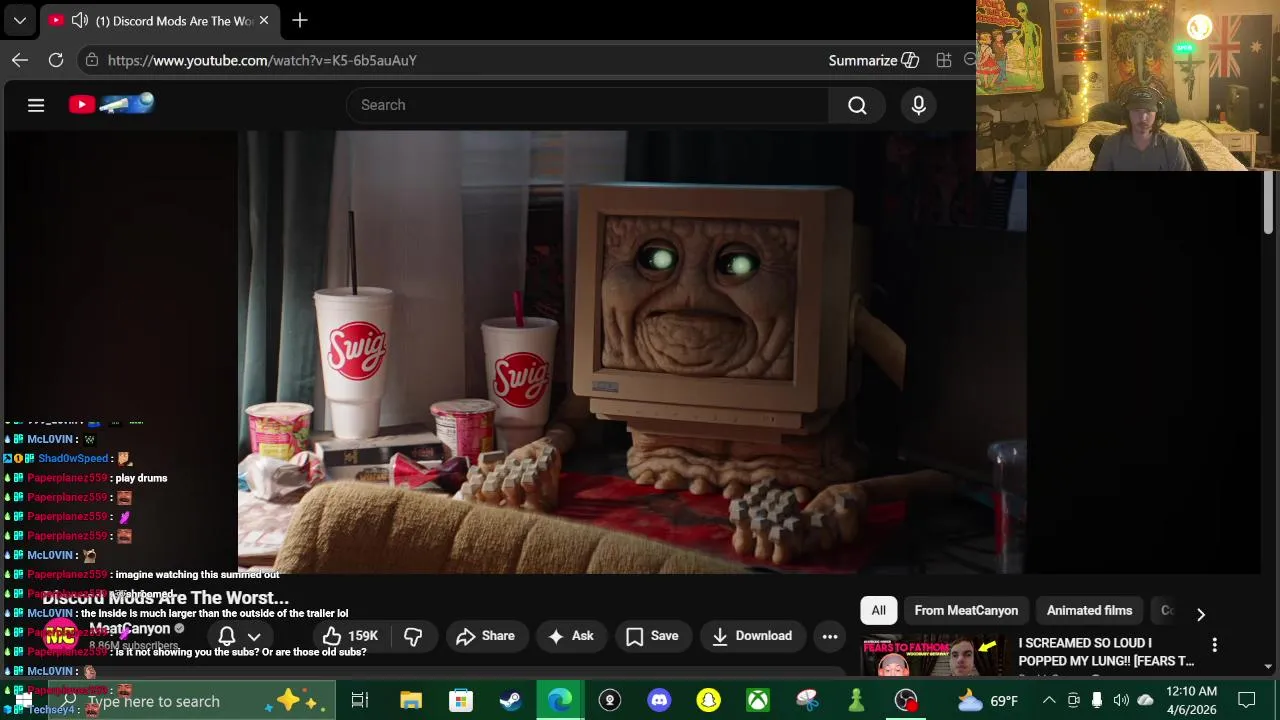This screenshot has height=720, width=1280.
Task: Go to YouTube home via logo
Action: 111,104
